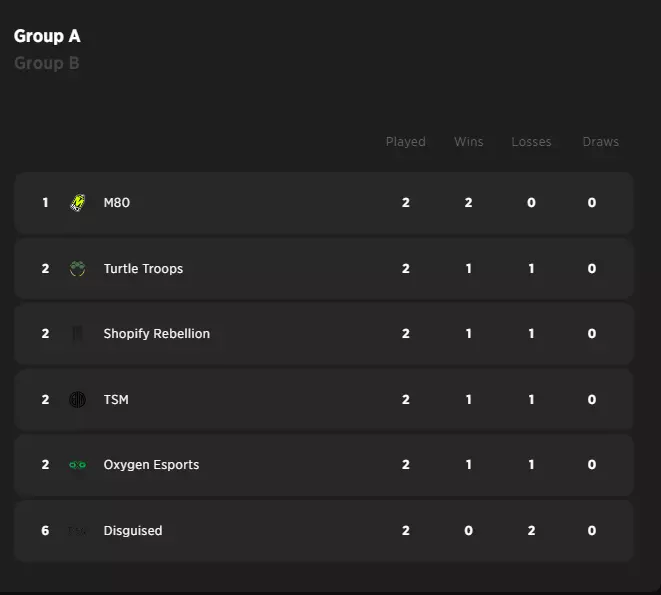Switch to the Group A tab
Image resolution: width=661 pixels, height=595 pixels.
pyautogui.click(x=47, y=36)
